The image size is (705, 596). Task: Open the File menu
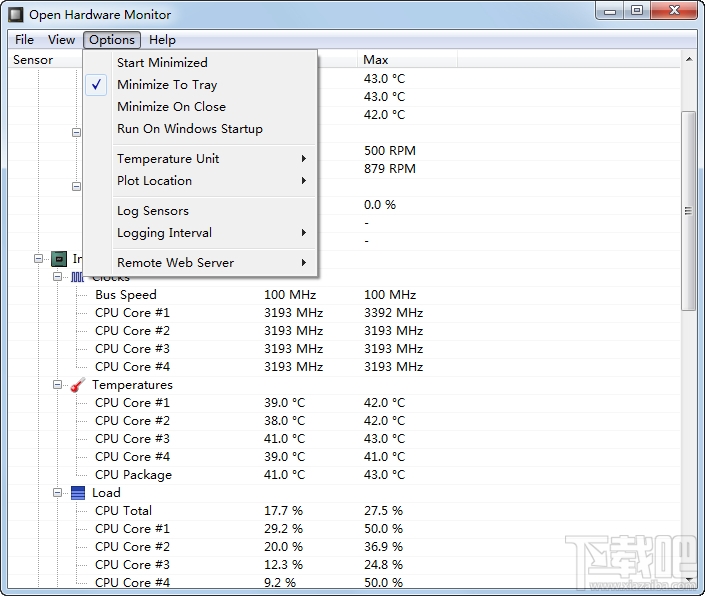(x=24, y=40)
